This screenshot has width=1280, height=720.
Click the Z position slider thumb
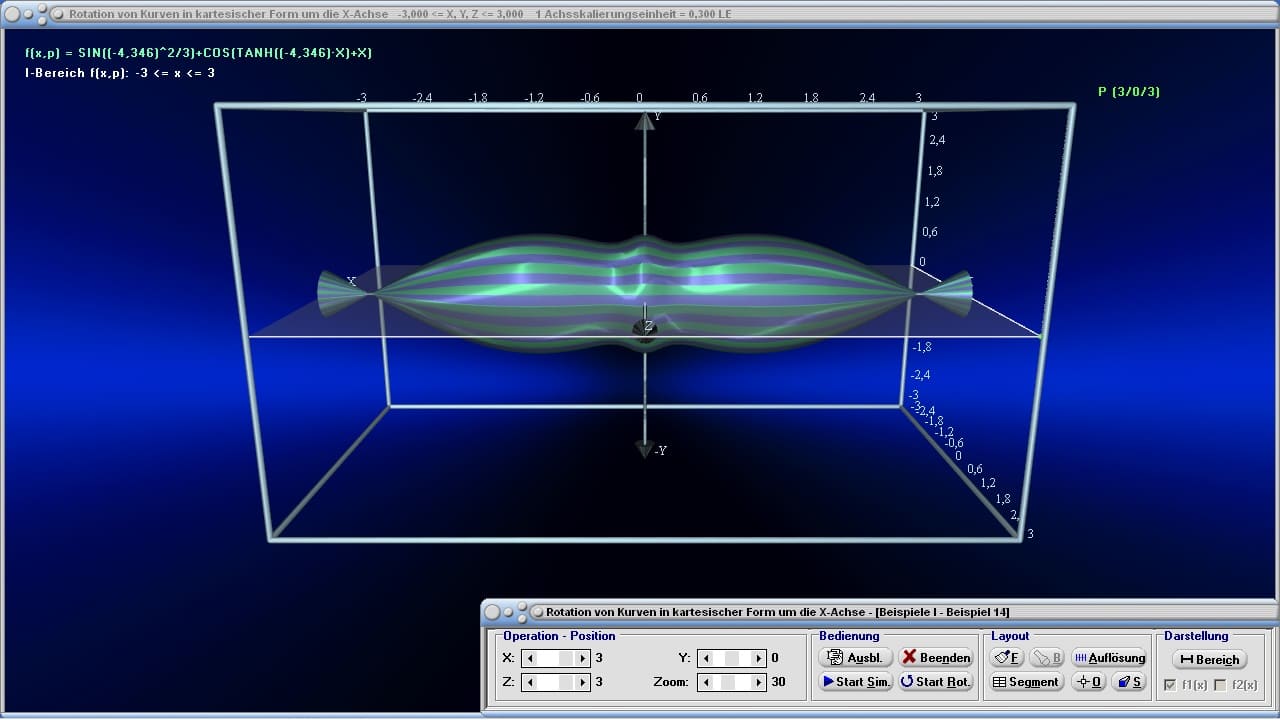567,682
